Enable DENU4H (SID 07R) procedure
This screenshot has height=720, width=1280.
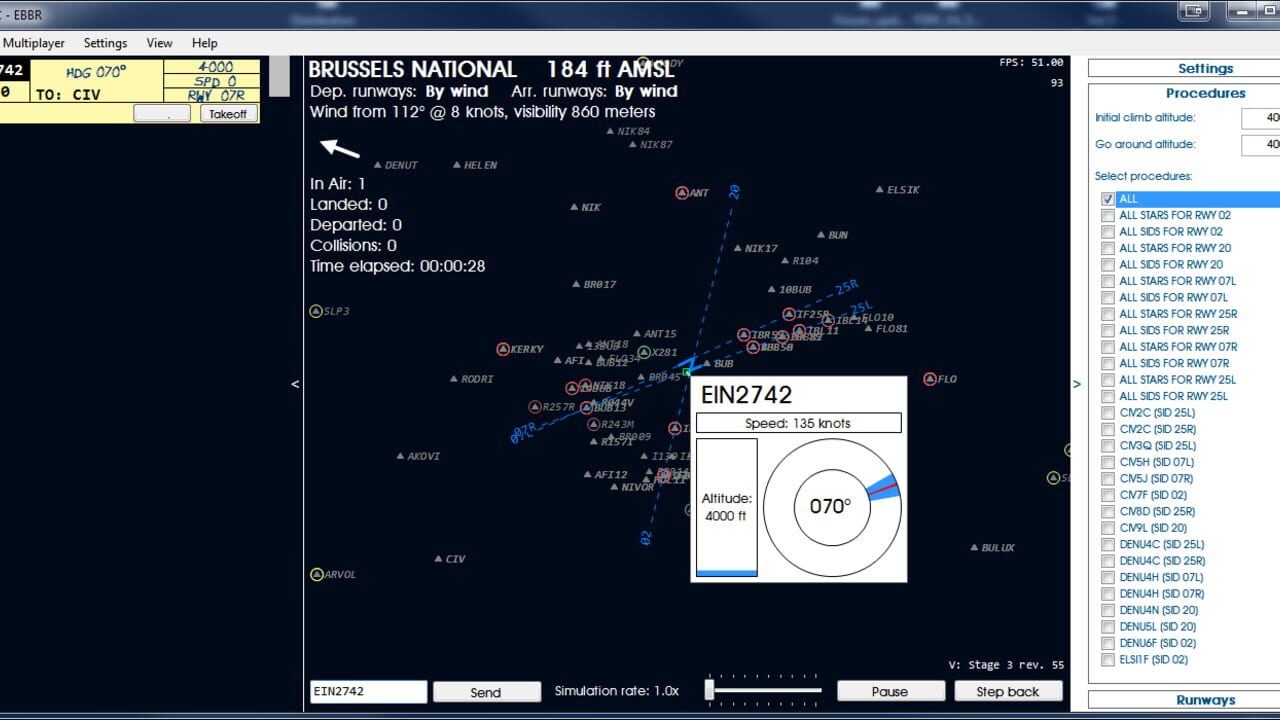1108,594
